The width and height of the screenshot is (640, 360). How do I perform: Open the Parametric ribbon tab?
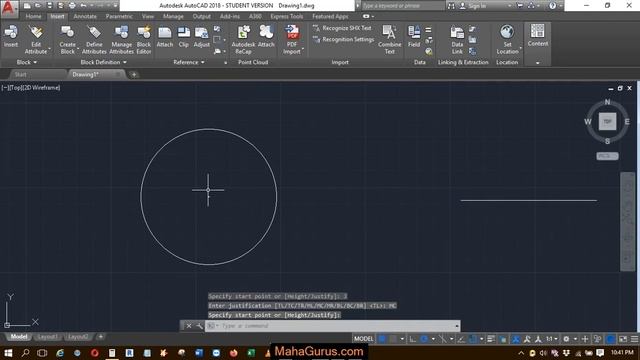tap(119, 16)
